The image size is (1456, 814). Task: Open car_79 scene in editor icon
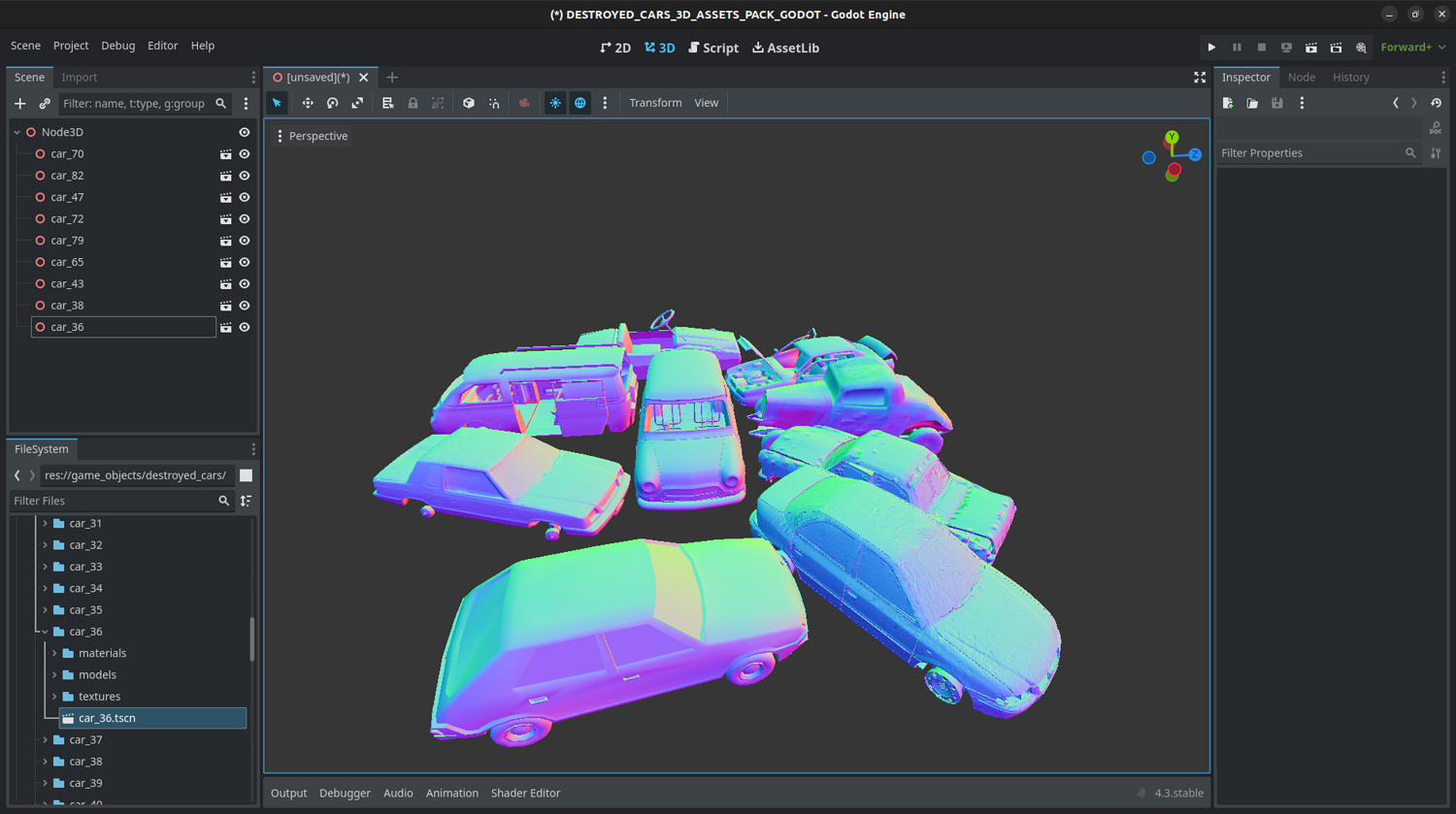[225, 241]
